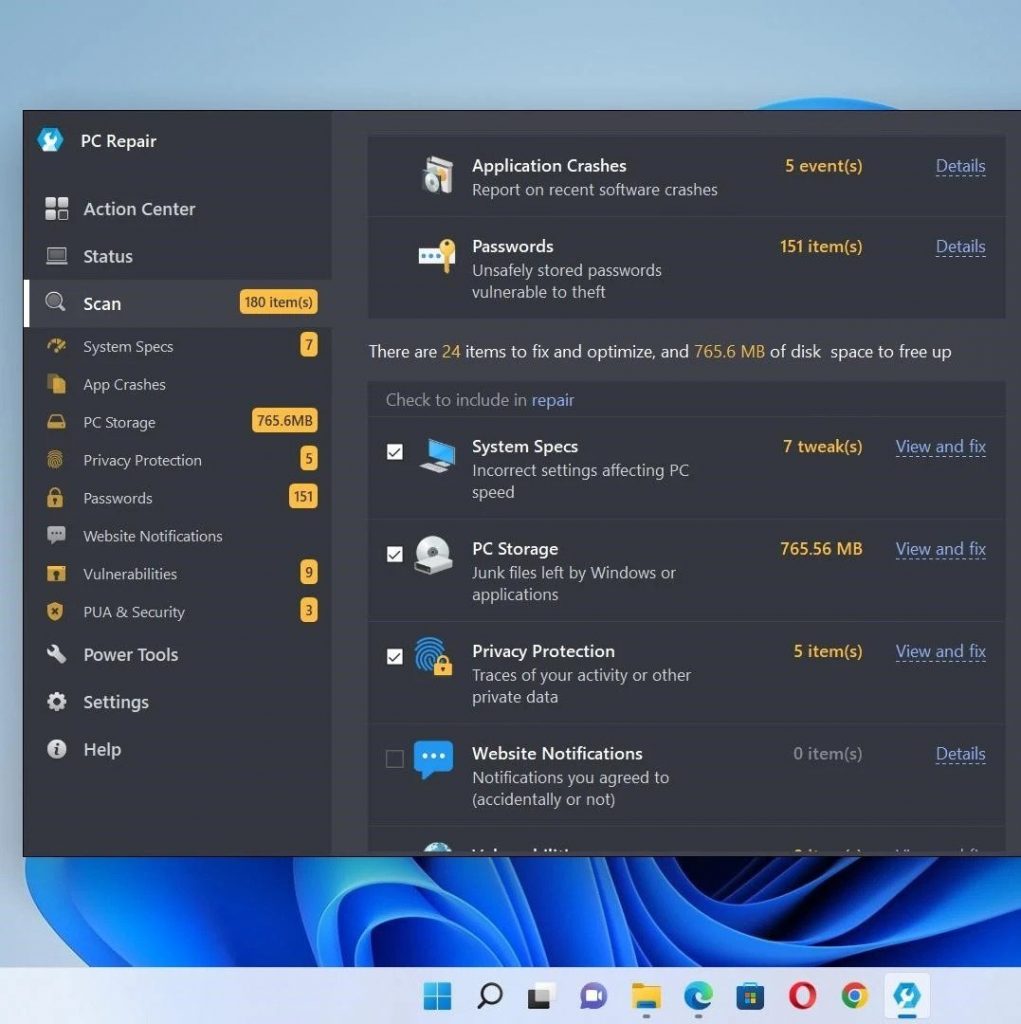
Task: Uncheck the System Specs checkbox
Action: (395, 452)
